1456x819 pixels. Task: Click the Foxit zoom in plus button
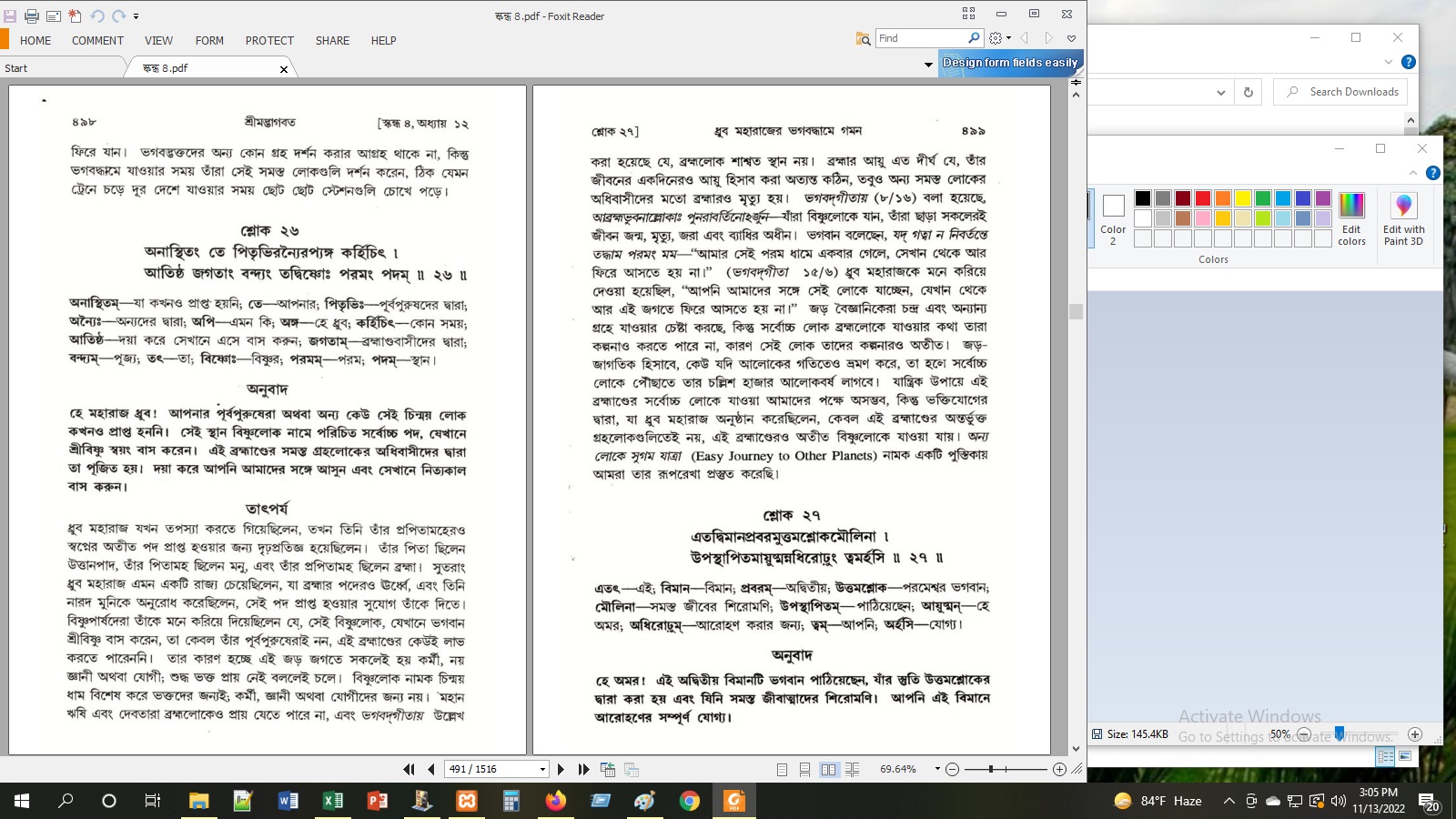click(1059, 770)
